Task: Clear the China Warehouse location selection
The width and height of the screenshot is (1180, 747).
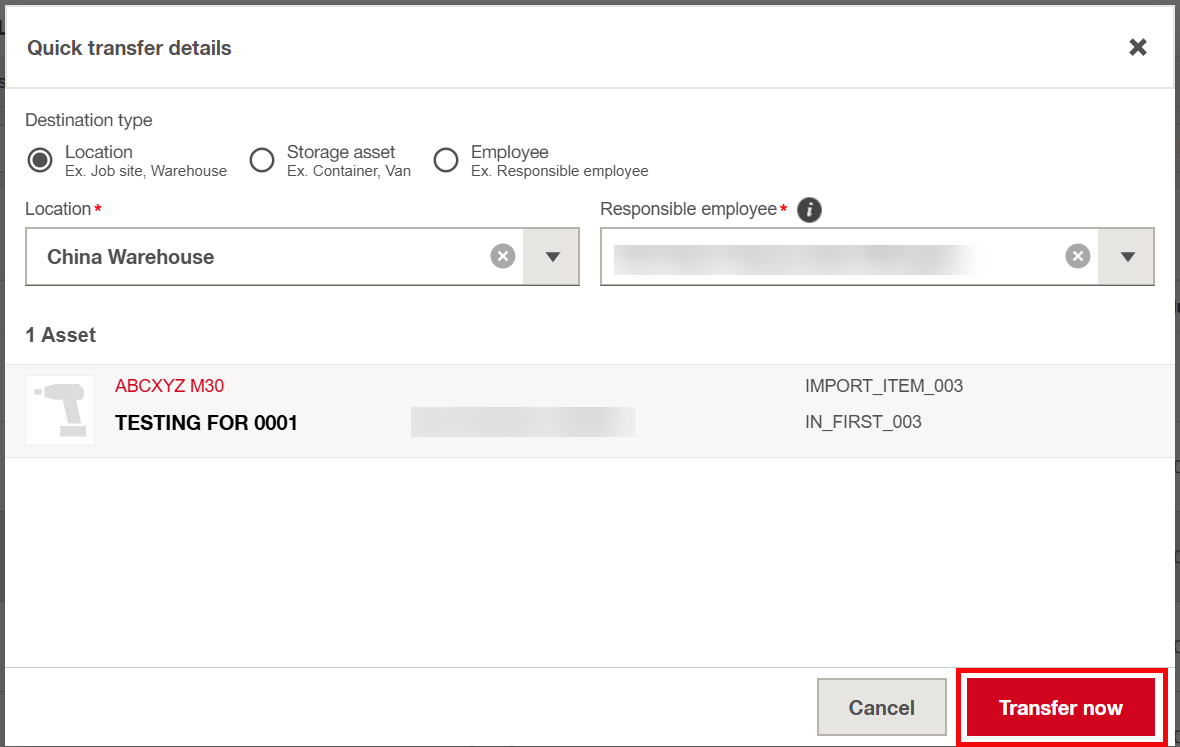Action: point(503,257)
